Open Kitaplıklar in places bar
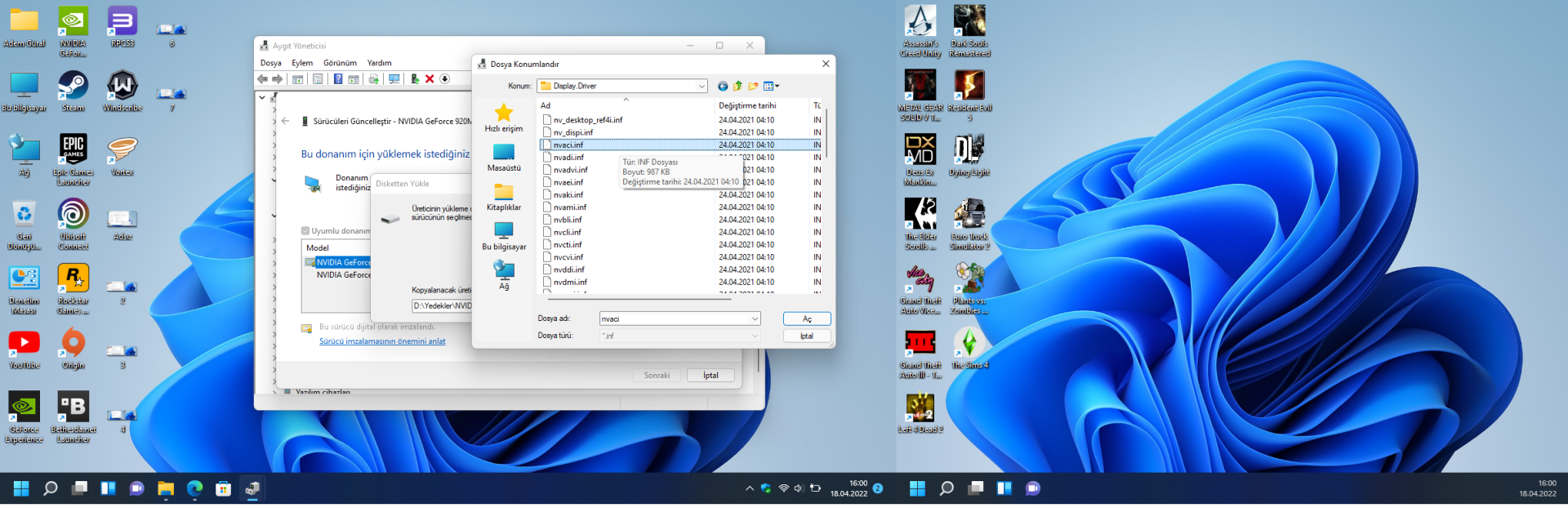The image size is (1568, 508). click(504, 197)
